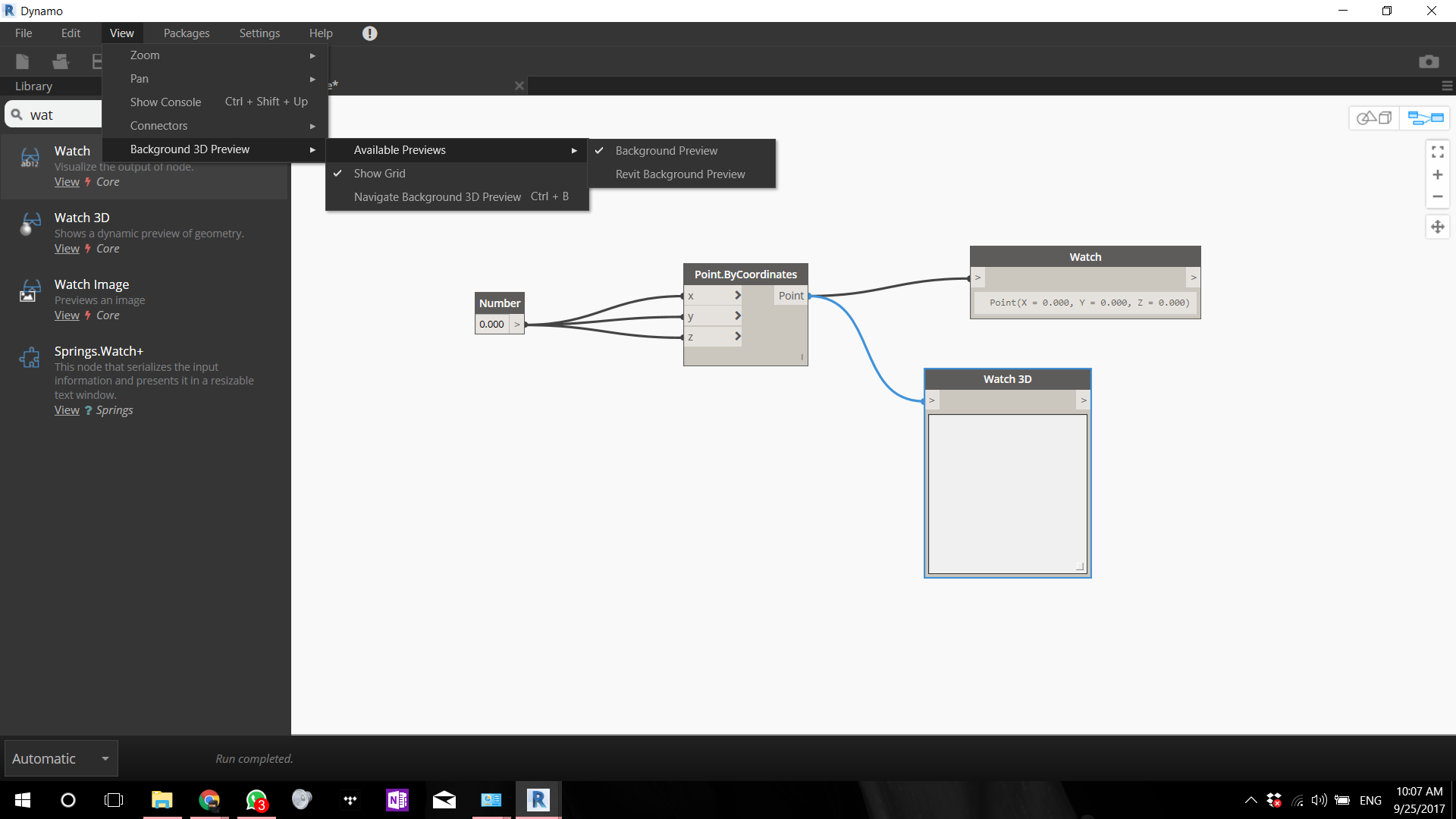Click the Zoom Out minus icon
Screen dimensions: 1456x819
(x=1437, y=196)
